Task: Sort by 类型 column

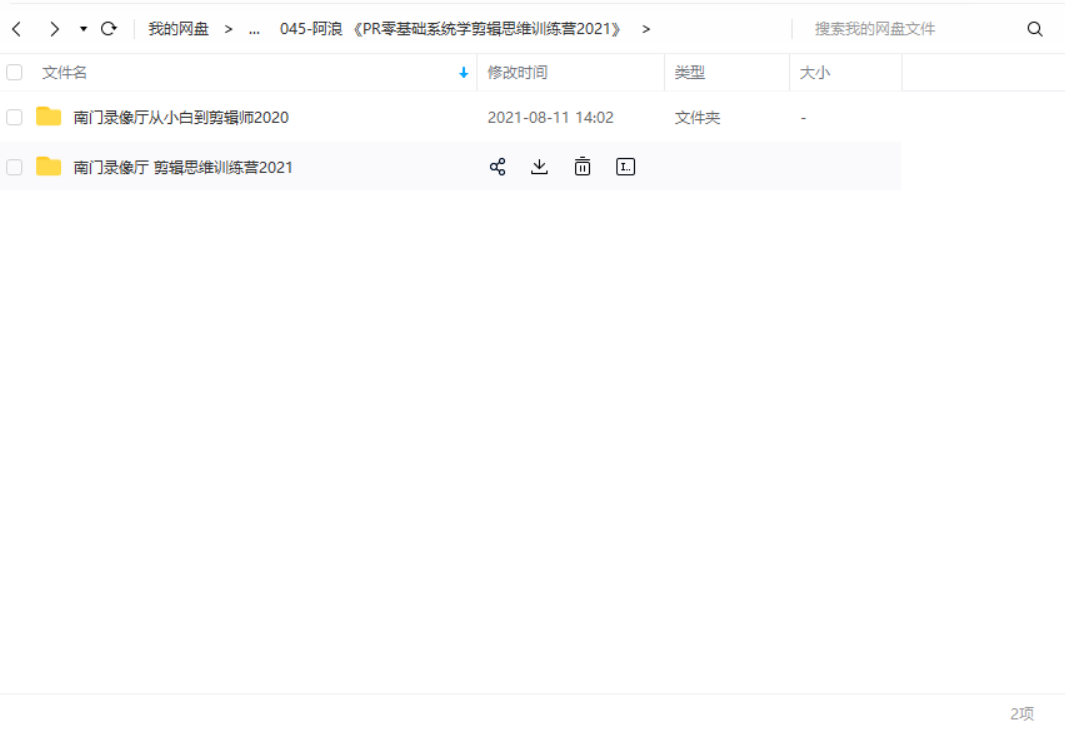Action: (689, 73)
